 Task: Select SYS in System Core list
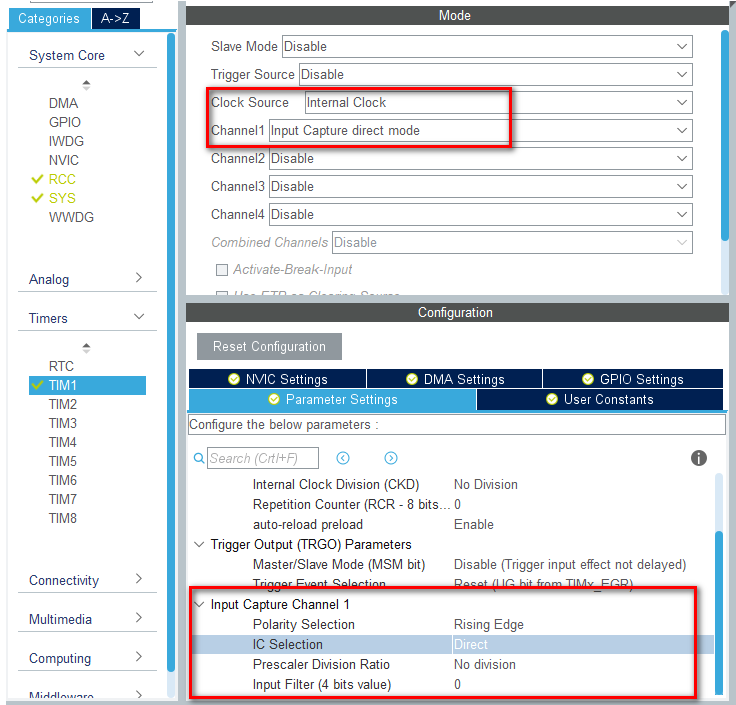tap(62, 198)
